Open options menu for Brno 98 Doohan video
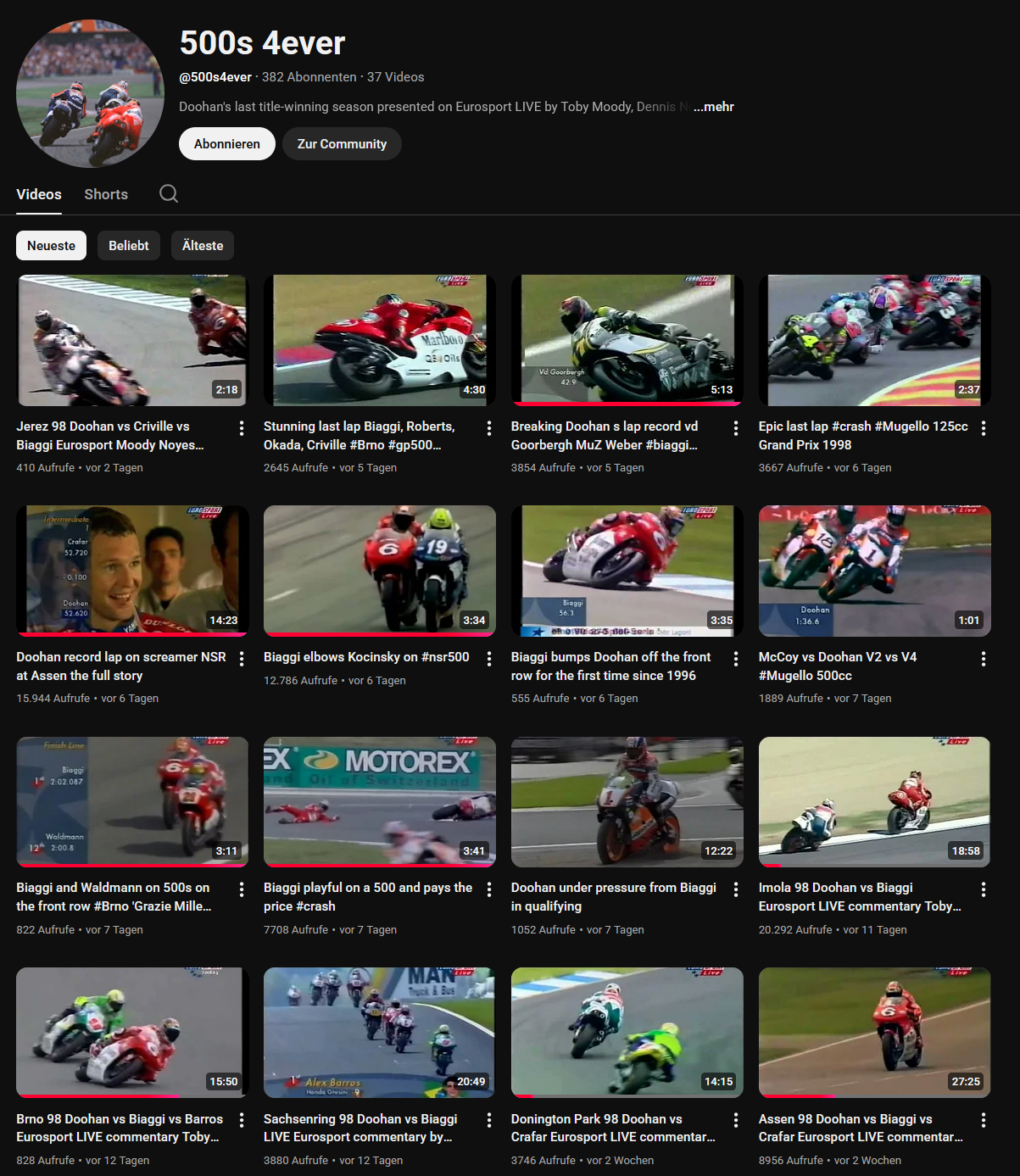Screen dimensions: 1020x1176 tap(242, 1121)
